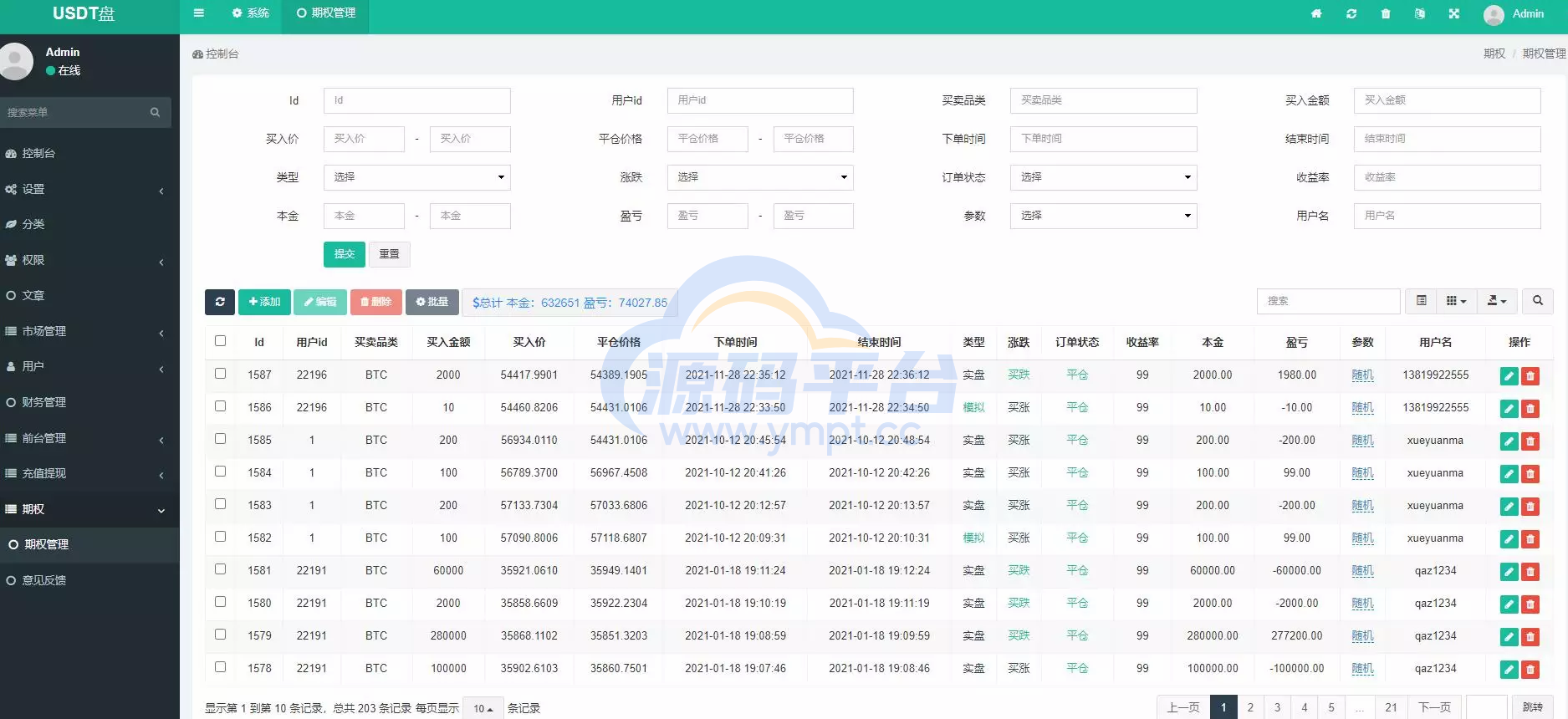This screenshot has width=1568, height=719.
Task: Edit row 1580 with green pencil icon
Action: [1509, 604]
